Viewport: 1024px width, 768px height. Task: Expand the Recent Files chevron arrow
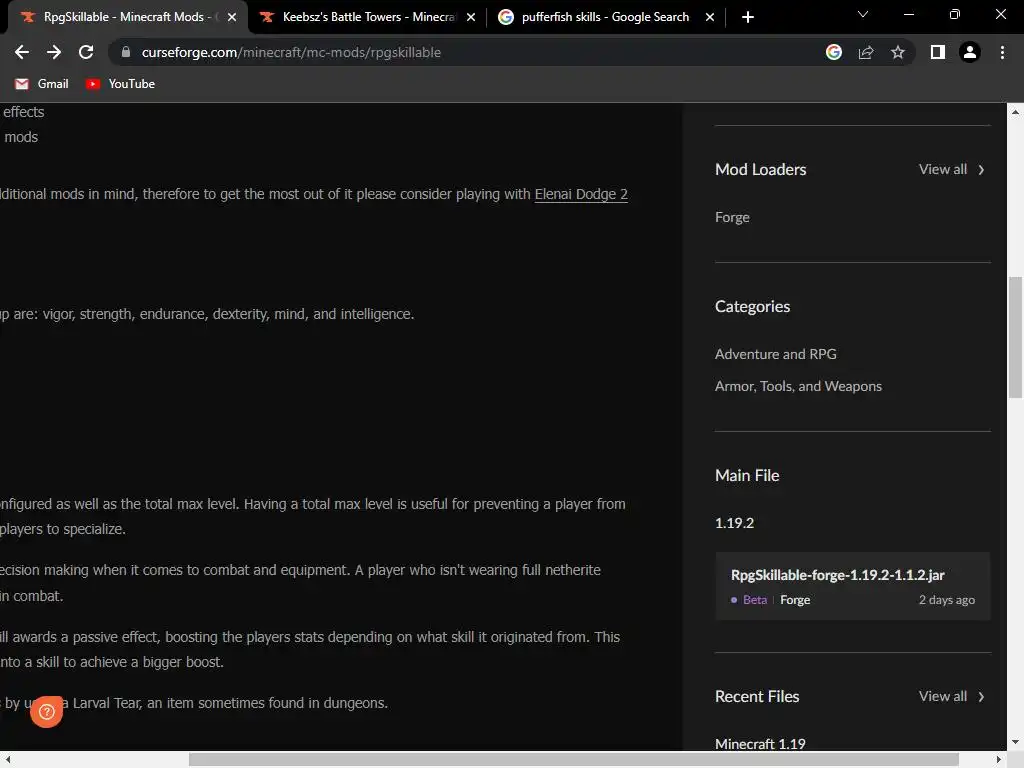click(981, 697)
